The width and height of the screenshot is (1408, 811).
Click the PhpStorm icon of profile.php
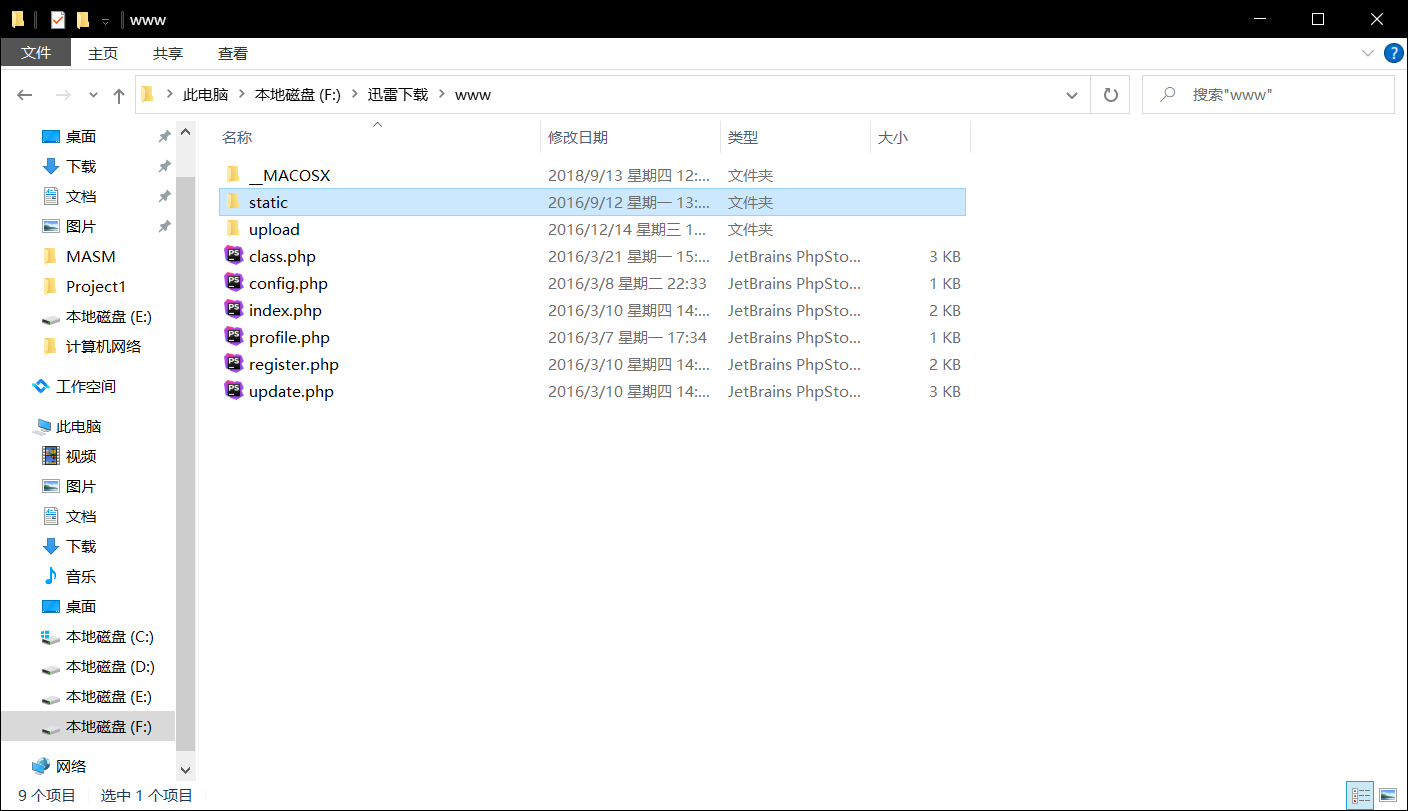(233, 337)
